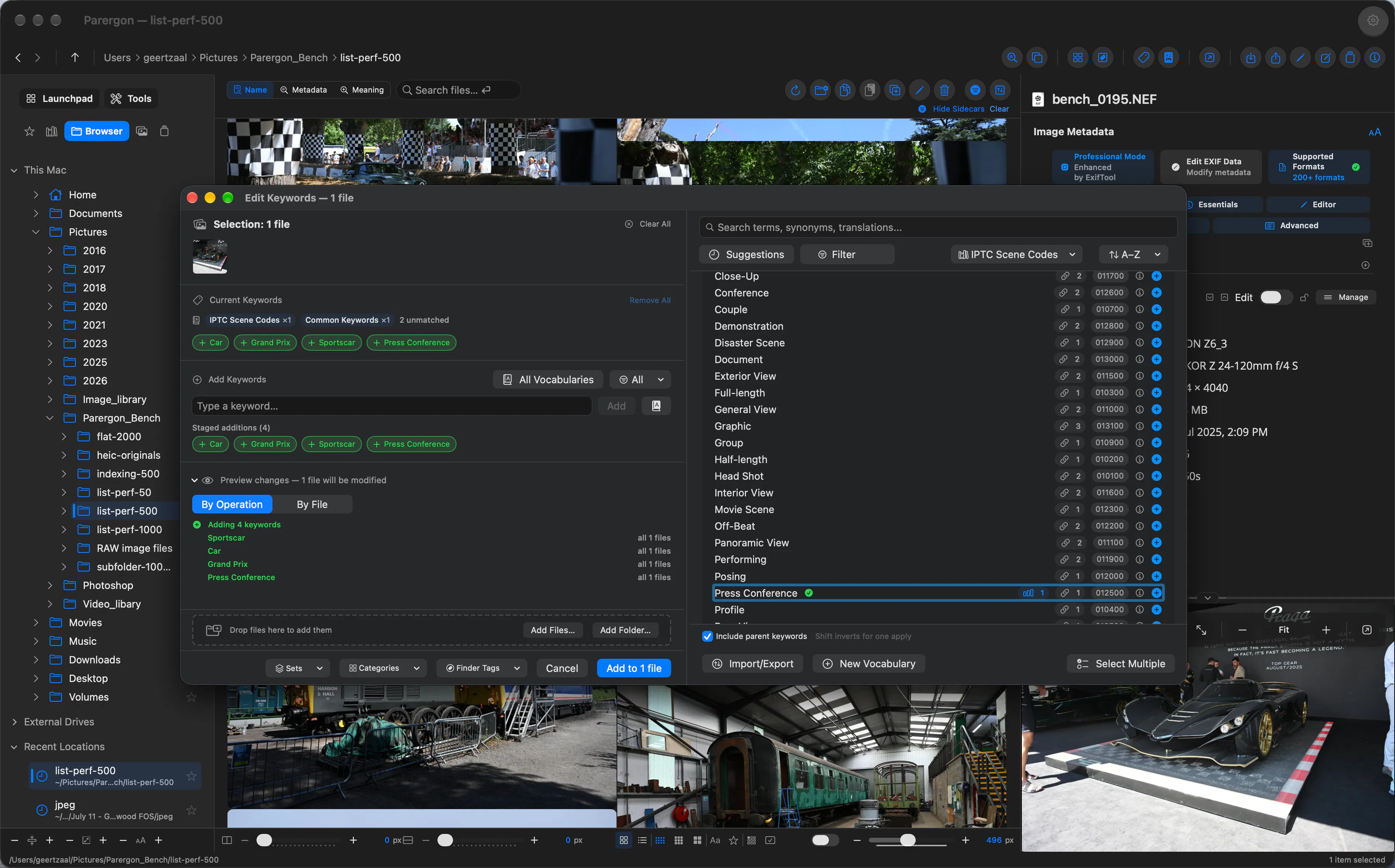
Task: Click the plus icon next to Conference
Action: point(1156,293)
